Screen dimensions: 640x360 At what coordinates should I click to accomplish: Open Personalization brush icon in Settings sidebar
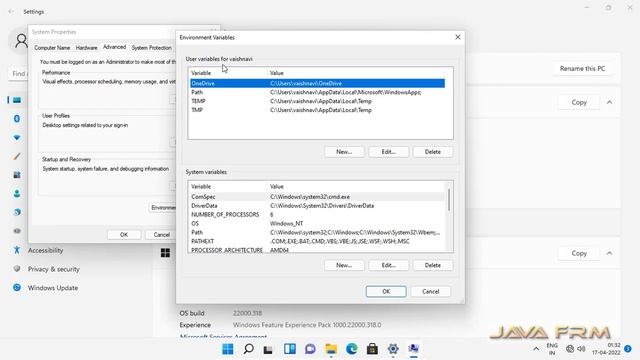[x=17, y=156]
